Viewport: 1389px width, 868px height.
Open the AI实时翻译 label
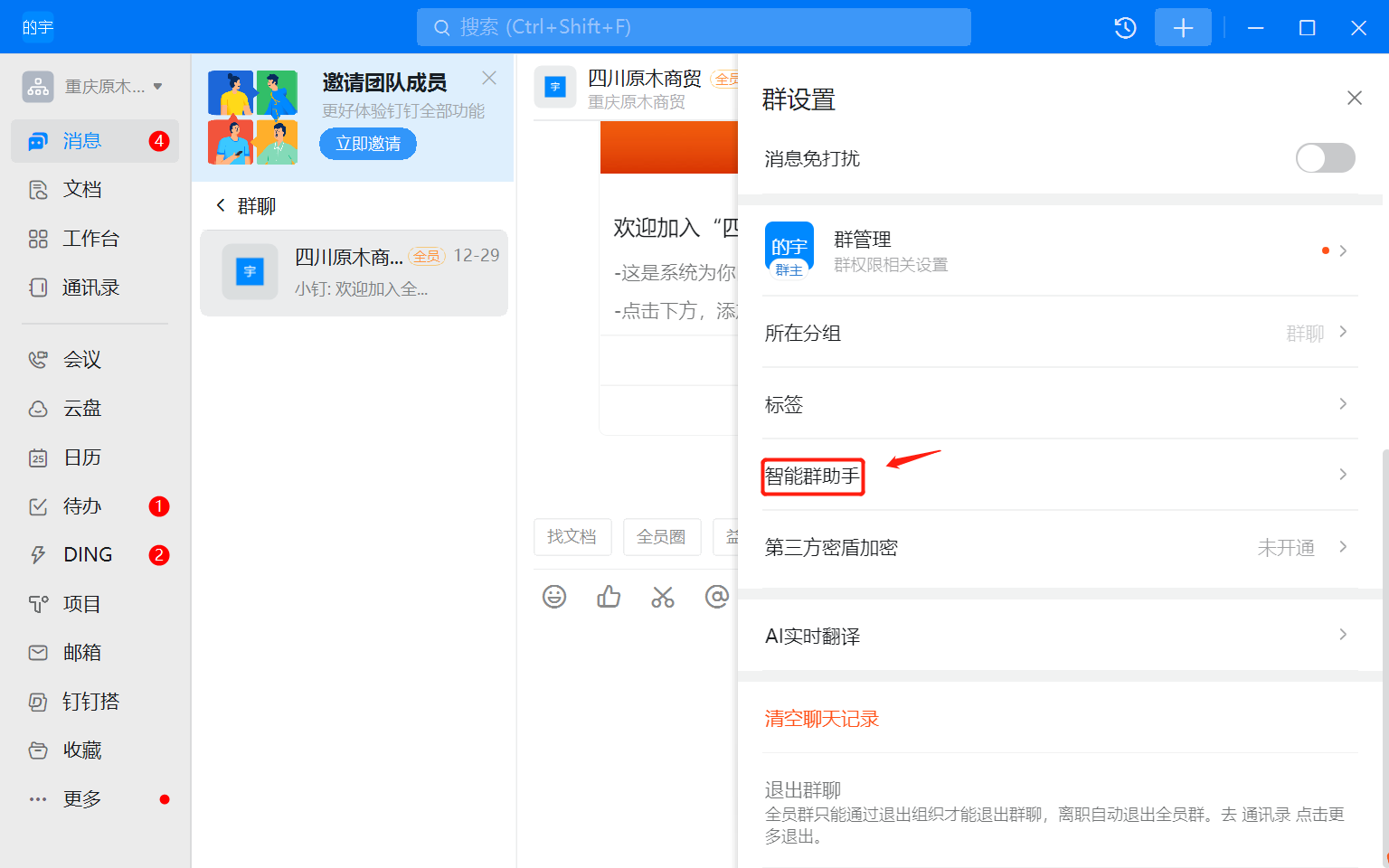pos(813,637)
